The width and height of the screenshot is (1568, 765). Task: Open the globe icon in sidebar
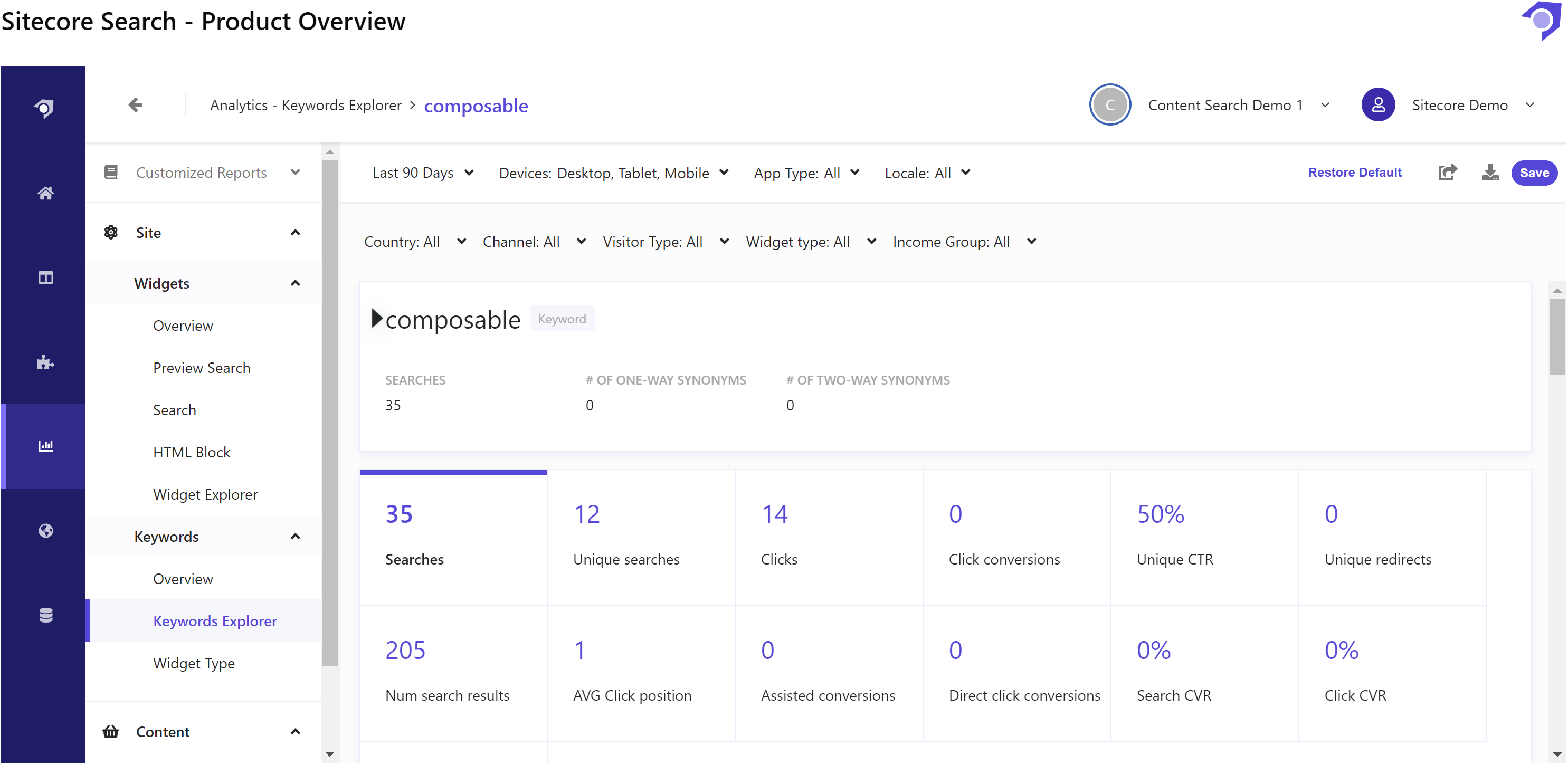46,531
